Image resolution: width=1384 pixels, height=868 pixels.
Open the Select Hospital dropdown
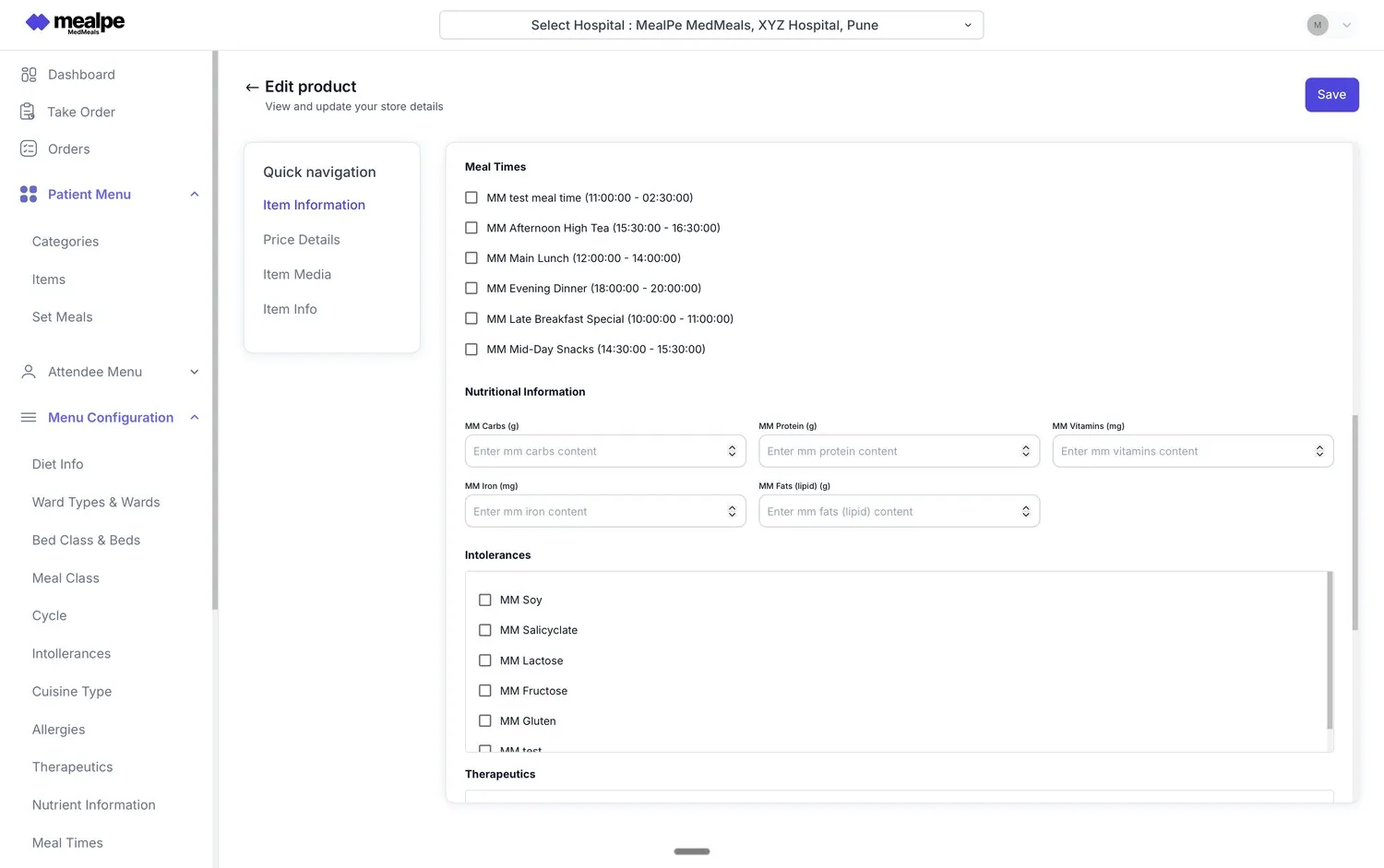point(711,25)
